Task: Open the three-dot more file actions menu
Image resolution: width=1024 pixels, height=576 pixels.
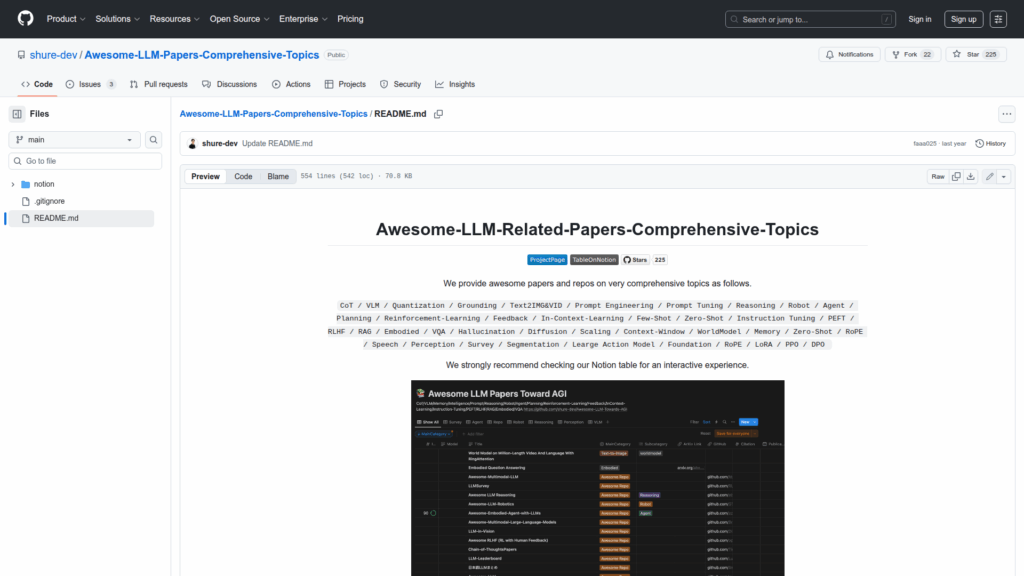Action: [1006, 114]
